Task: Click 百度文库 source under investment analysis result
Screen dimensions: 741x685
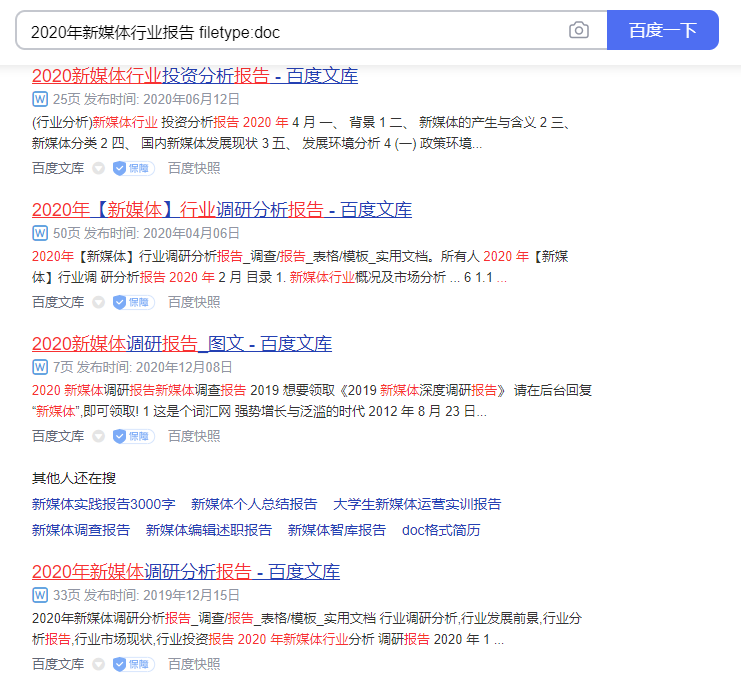Action: pyautogui.click(x=58, y=168)
